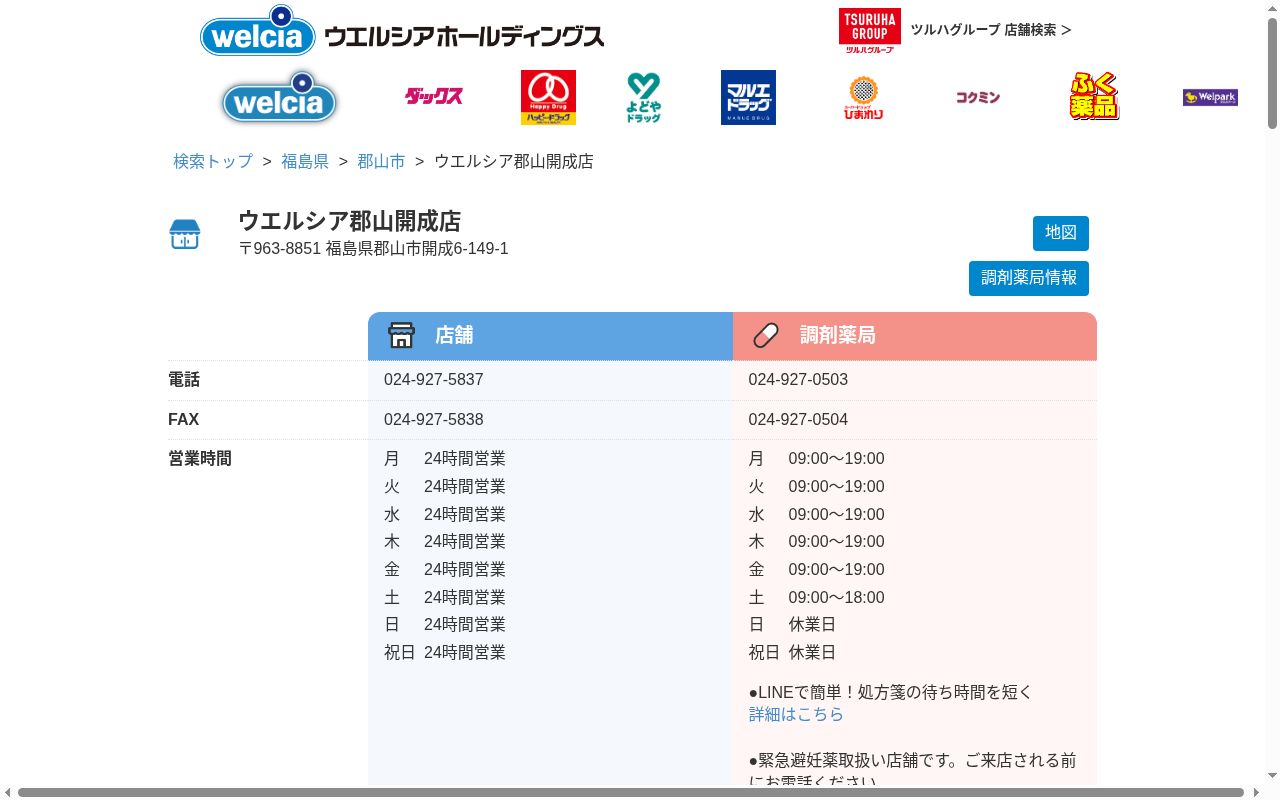Select the store FAX number 024-927-5838
This screenshot has height=800, width=1280.
[x=434, y=420]
